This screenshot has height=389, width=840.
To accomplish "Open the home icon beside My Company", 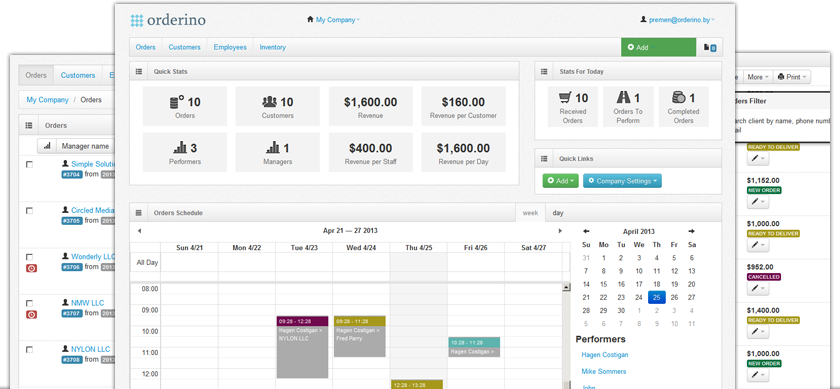I will [x=310, y=19].
